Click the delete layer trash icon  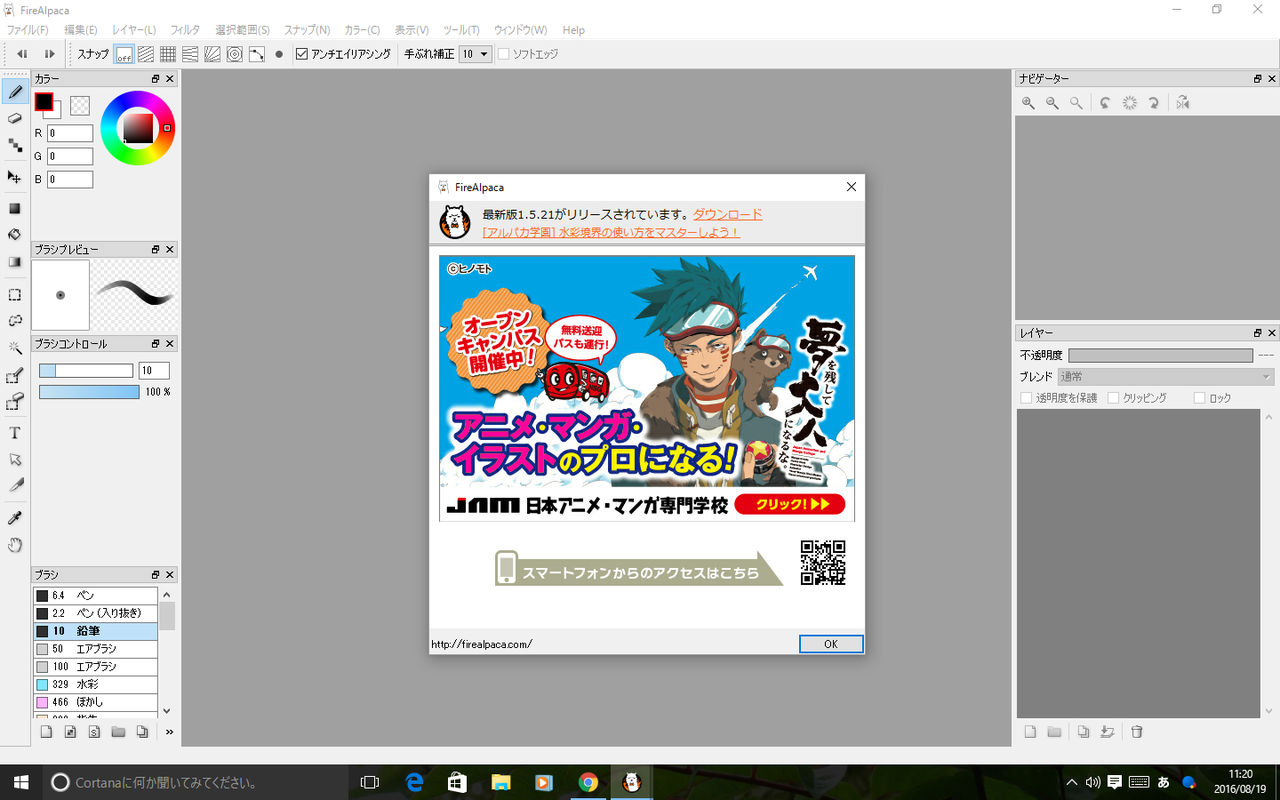pos(1137,732)
